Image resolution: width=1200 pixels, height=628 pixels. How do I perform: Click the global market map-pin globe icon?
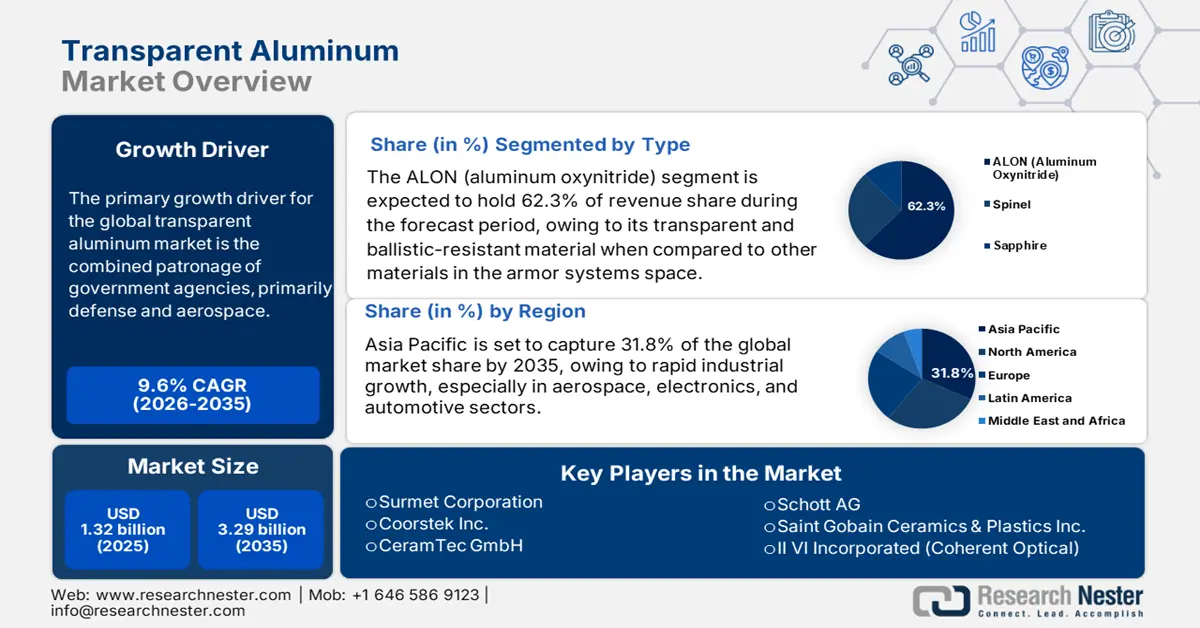pyautogui.click(x=1044, y=66)
